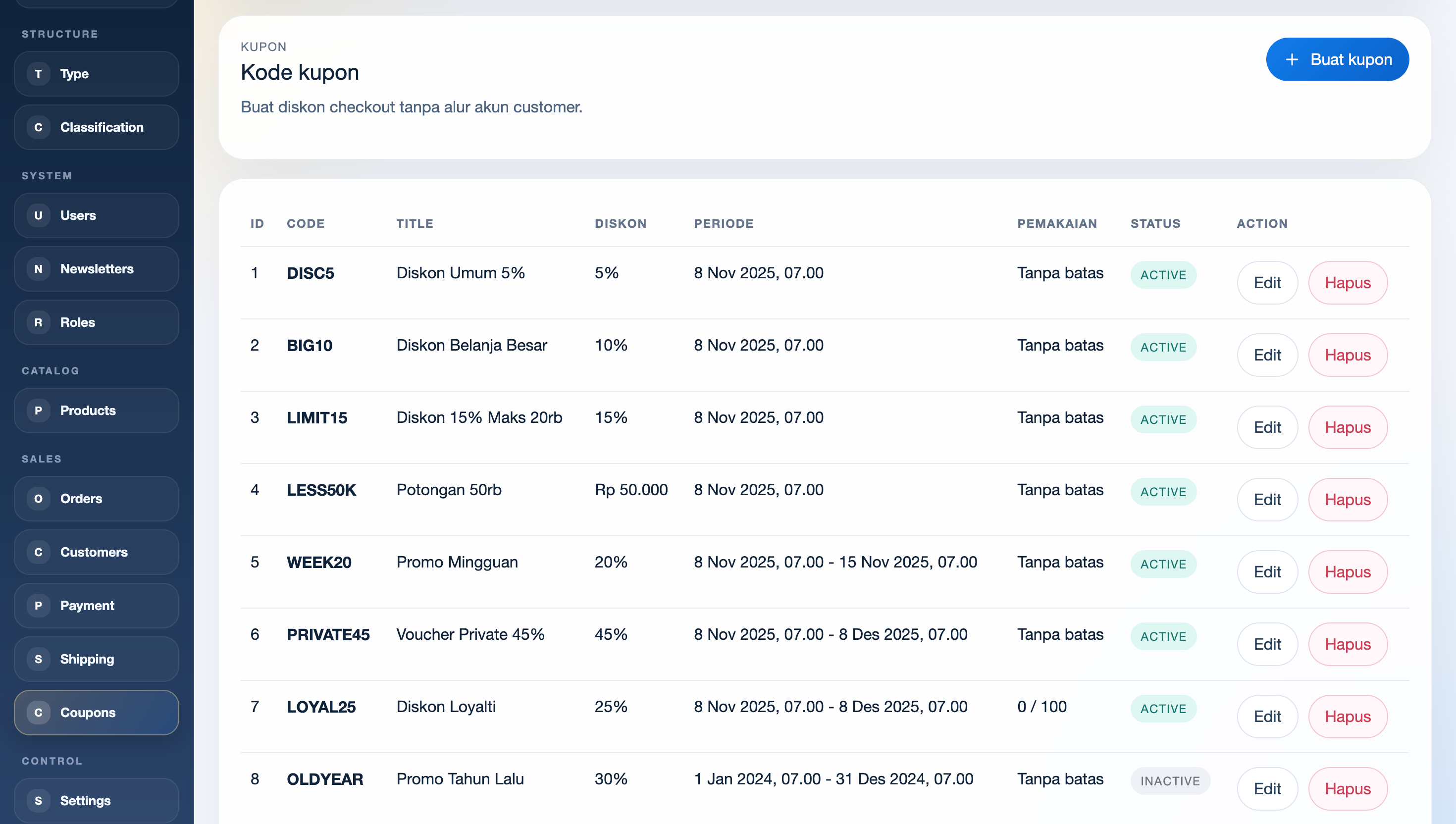Click the R icon beside Roles
Screen dimensions: 1456x824
[x=39, y=322]
